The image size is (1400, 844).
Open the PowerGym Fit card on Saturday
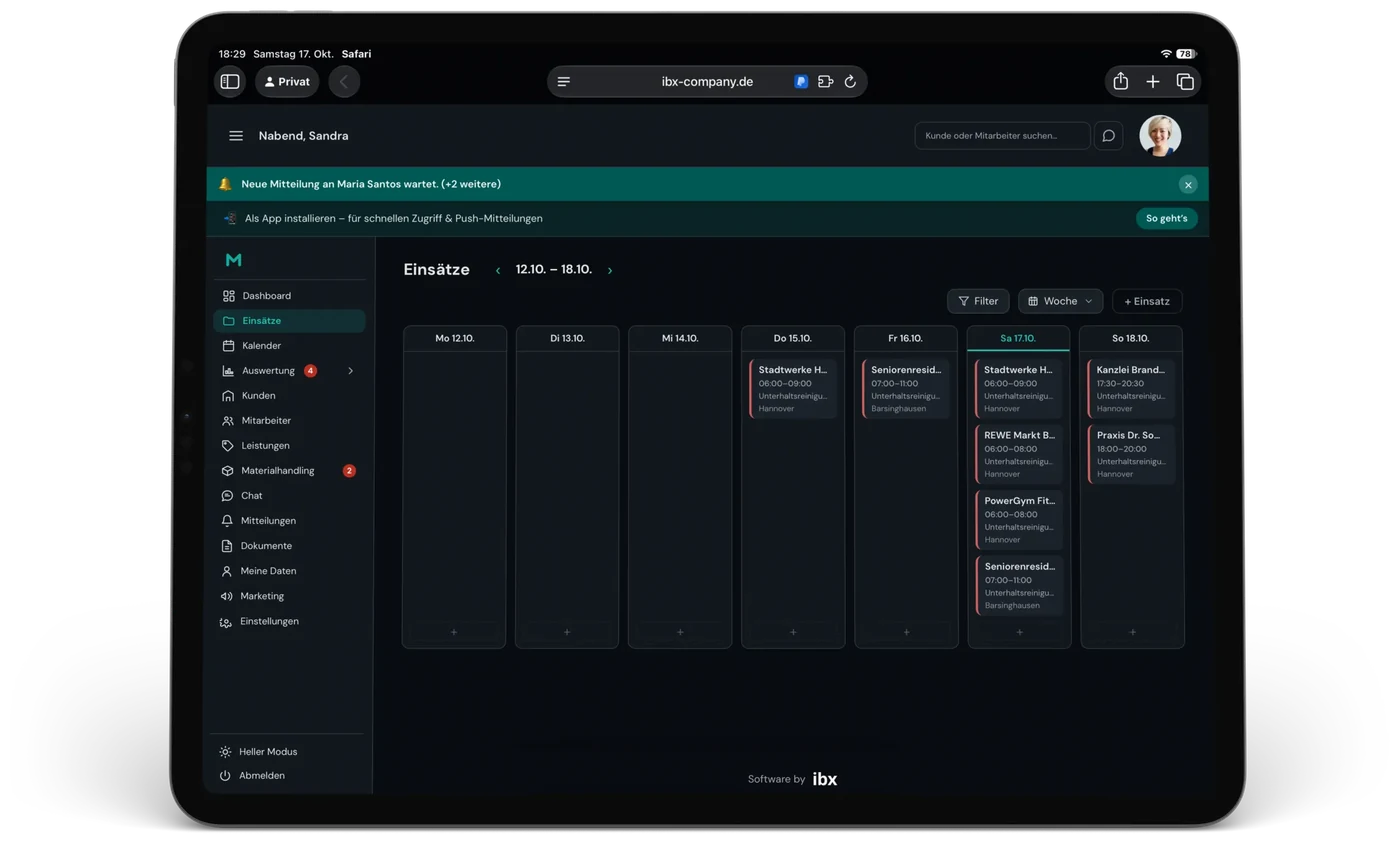[1019, 520]
